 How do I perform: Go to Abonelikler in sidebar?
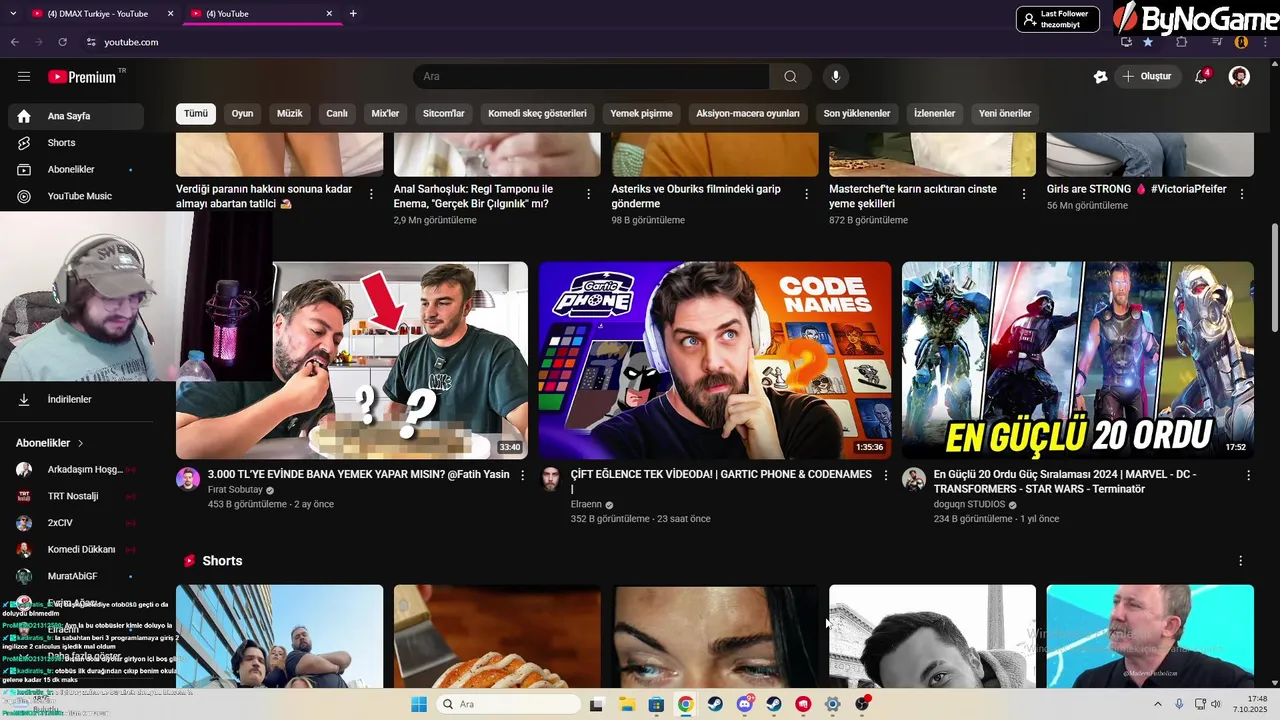[75, 170]
